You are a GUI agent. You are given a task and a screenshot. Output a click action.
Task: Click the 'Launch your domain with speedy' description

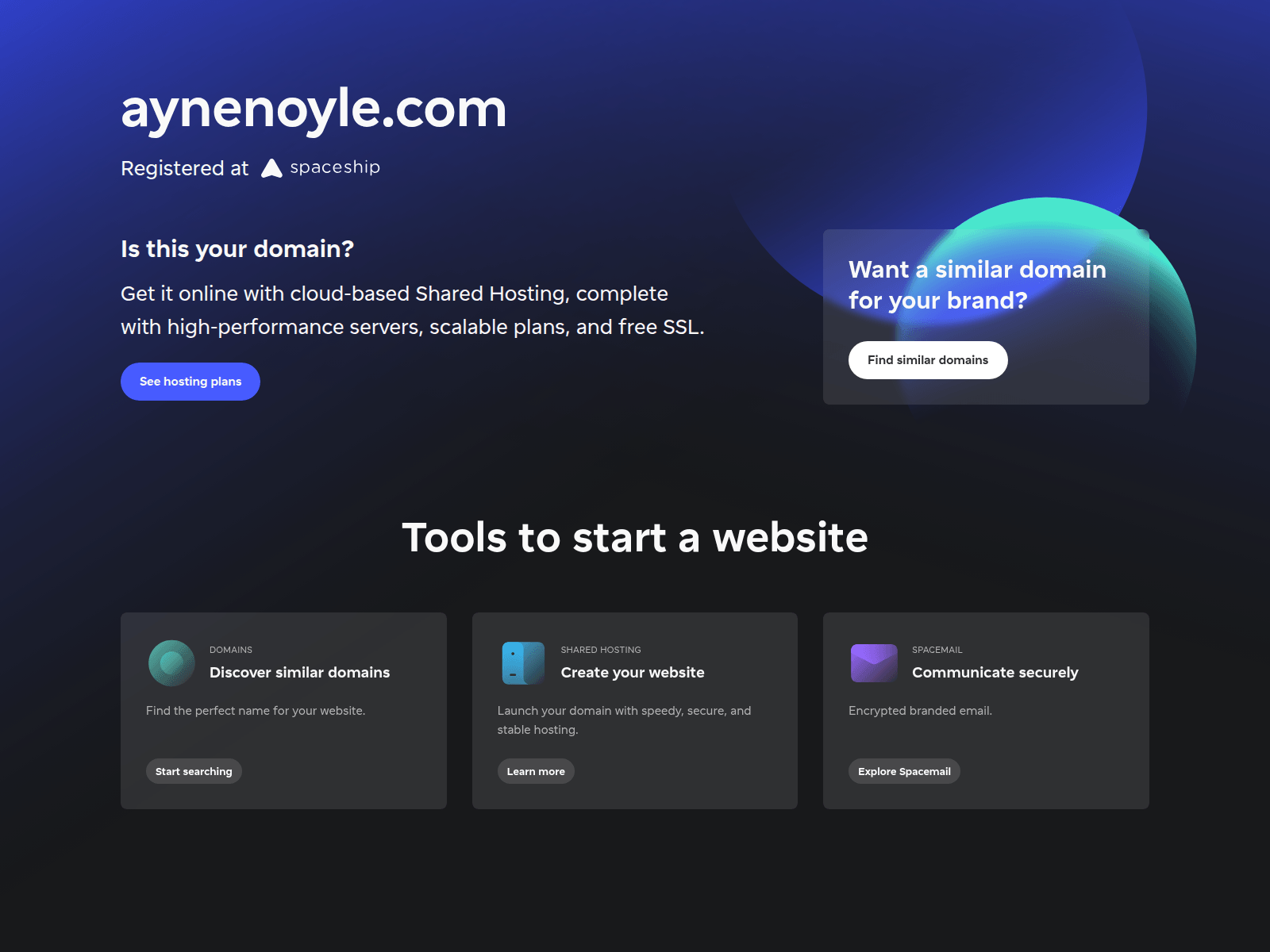[625, 720]
